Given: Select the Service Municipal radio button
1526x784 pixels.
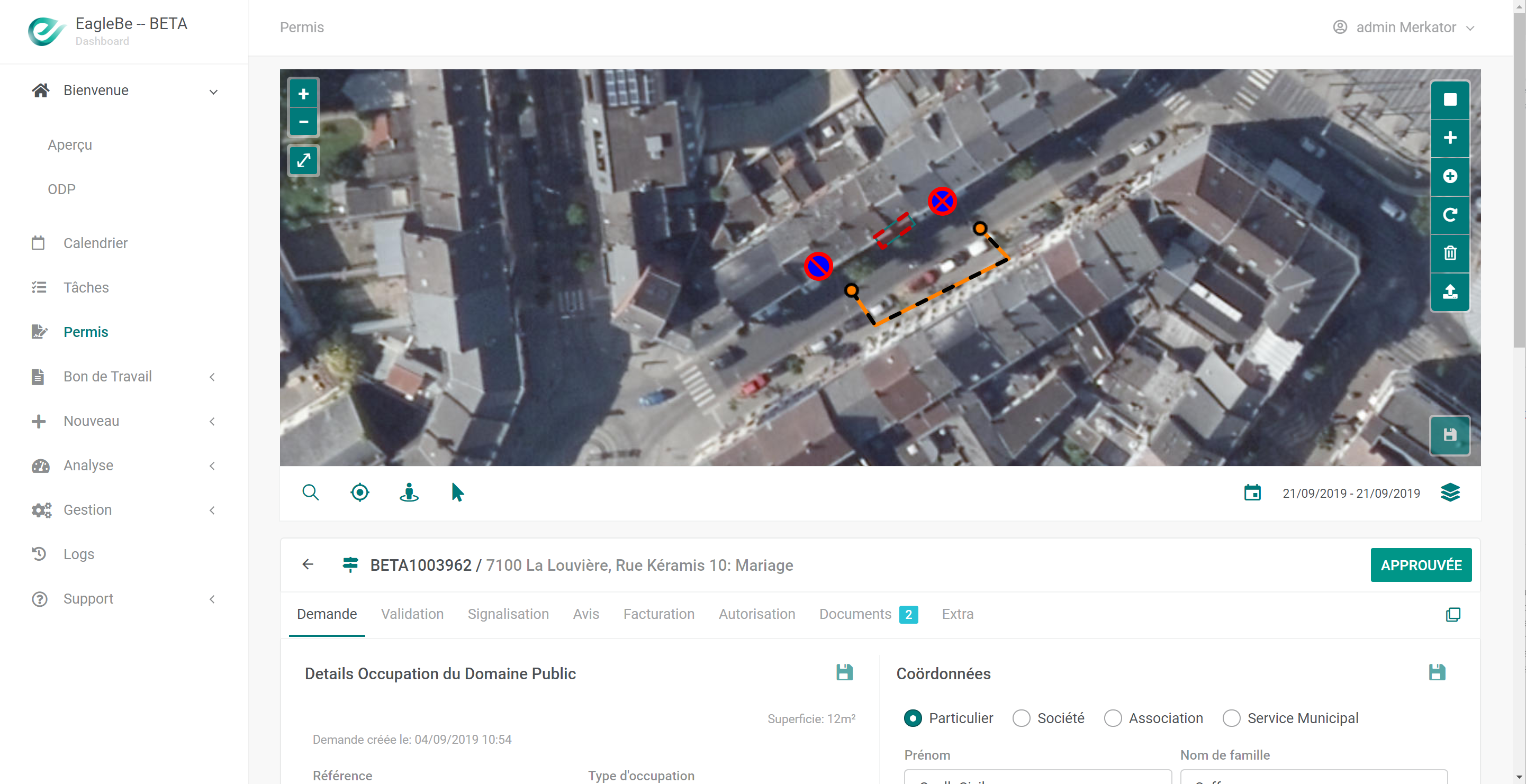Looking at the screenshot, I should coord(1231,718).
